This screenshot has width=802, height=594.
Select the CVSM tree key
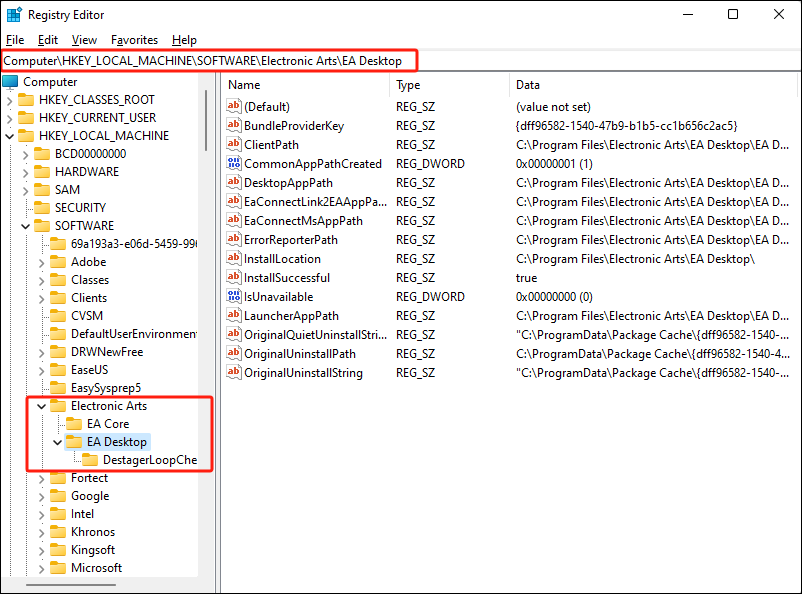tap(87, 316)
